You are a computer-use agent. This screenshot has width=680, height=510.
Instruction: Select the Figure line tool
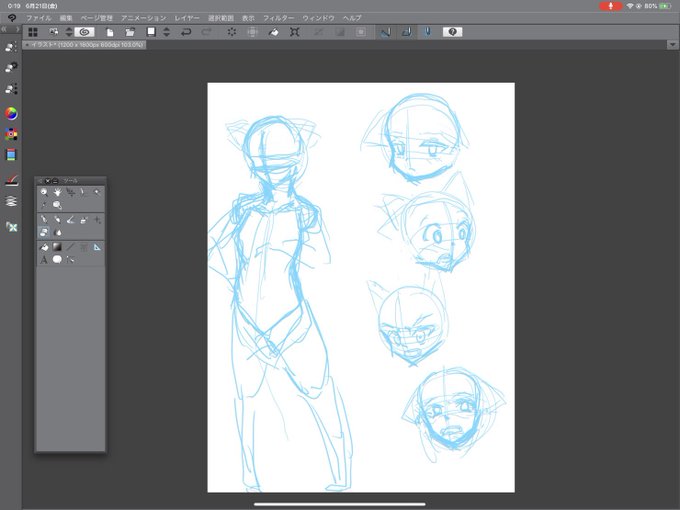pos(71,247)
